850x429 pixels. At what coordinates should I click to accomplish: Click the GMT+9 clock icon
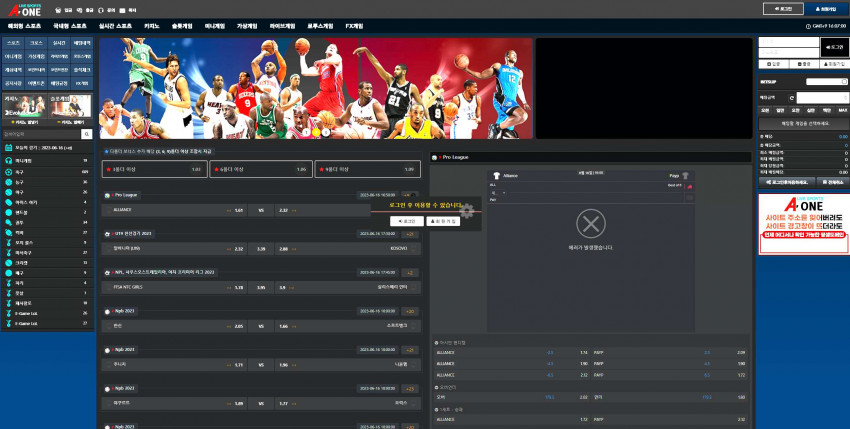tap(808, 26)
